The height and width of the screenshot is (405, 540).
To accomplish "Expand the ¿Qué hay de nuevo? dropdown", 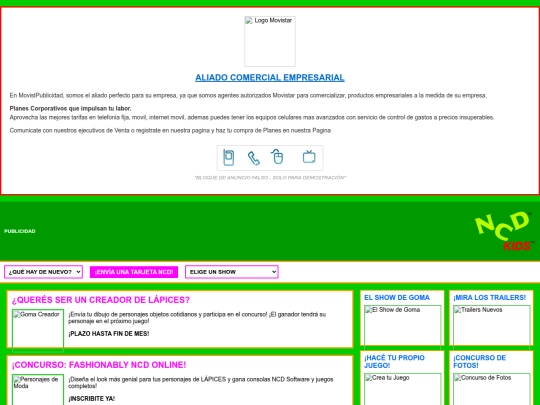I will click(x=43, y=272).
